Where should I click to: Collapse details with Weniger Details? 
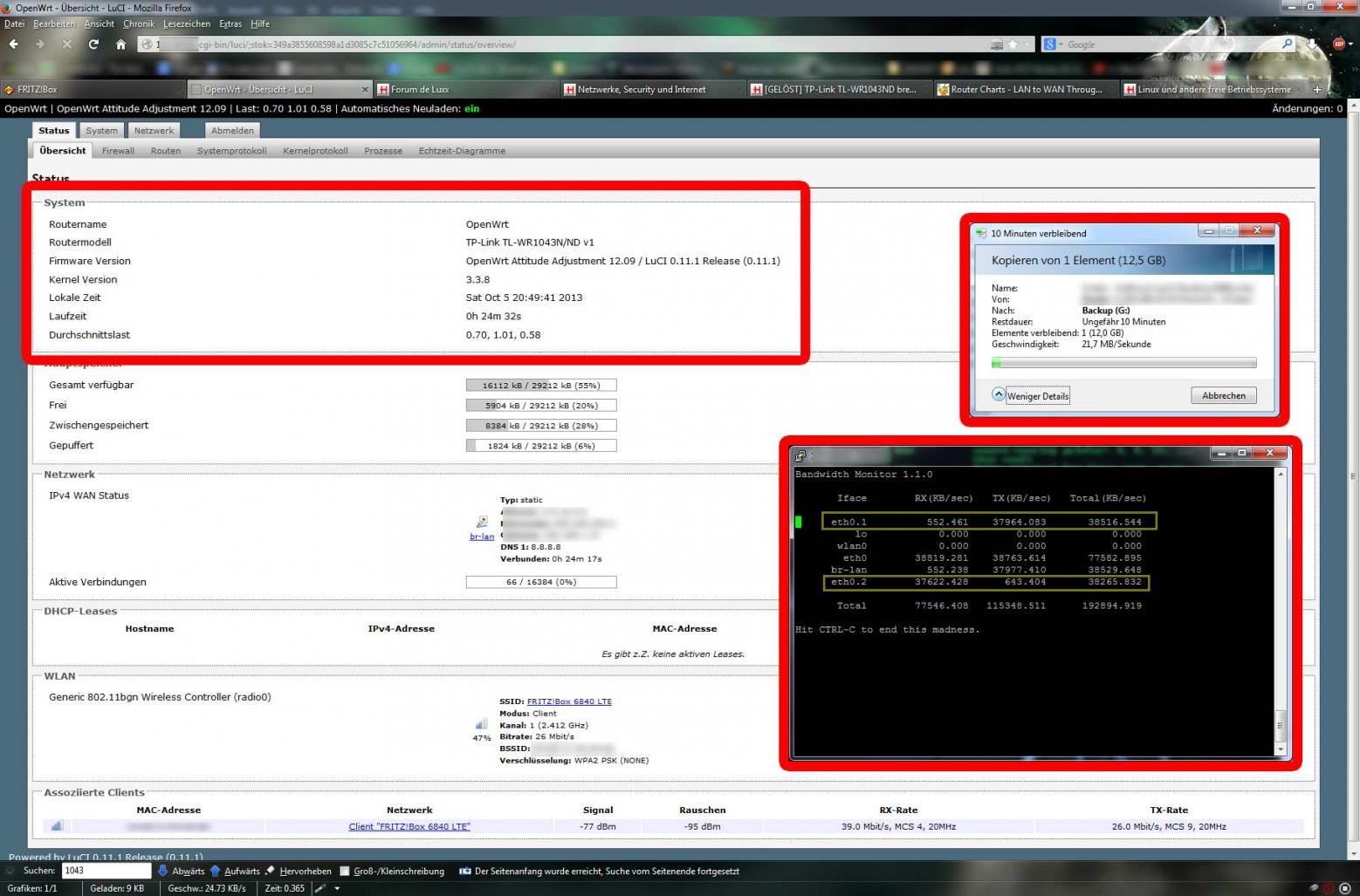(1030, 395)
